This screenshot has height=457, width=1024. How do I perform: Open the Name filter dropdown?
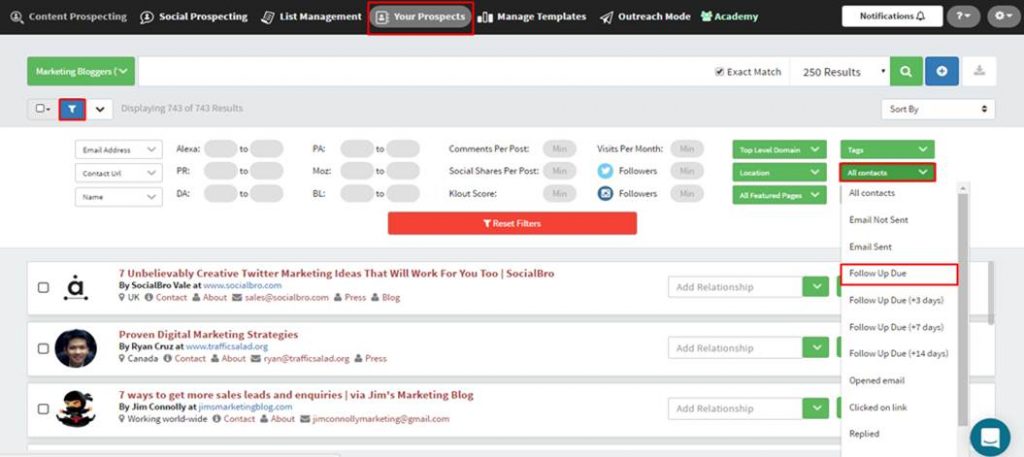tap(119, 197)
